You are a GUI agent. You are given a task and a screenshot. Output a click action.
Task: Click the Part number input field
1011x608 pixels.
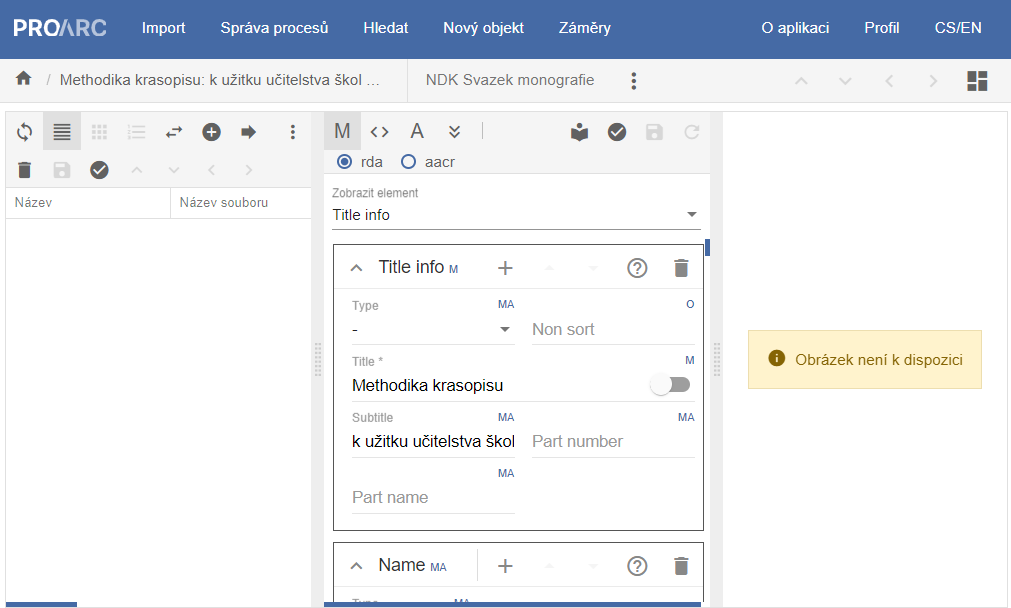(612, 441)
